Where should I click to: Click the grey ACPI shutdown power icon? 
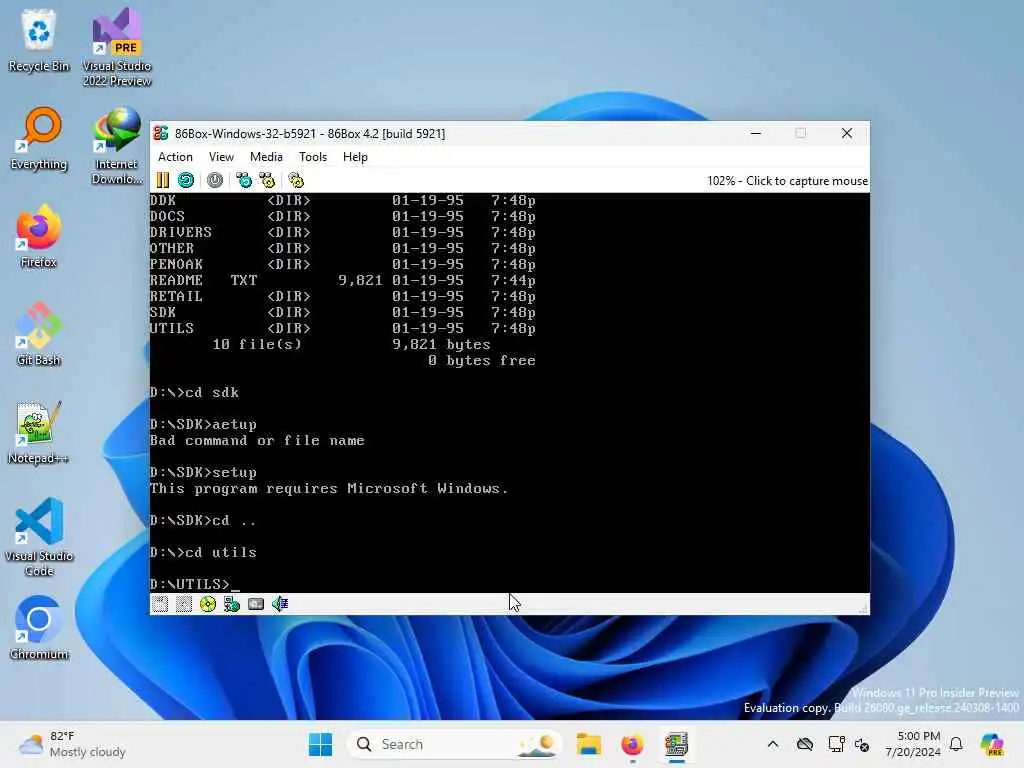[215, 180]
